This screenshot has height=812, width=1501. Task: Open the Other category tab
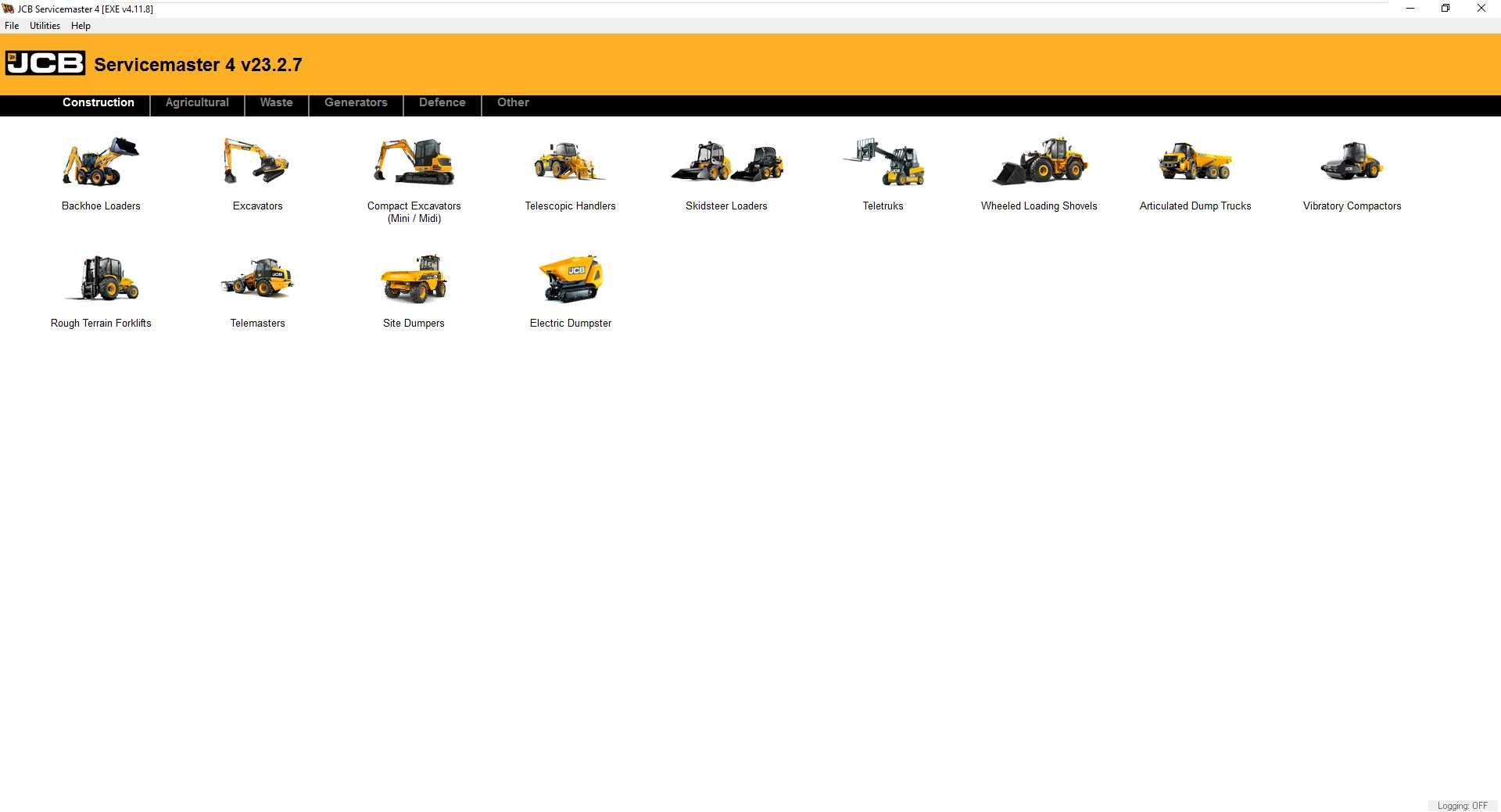pos(513,102)
